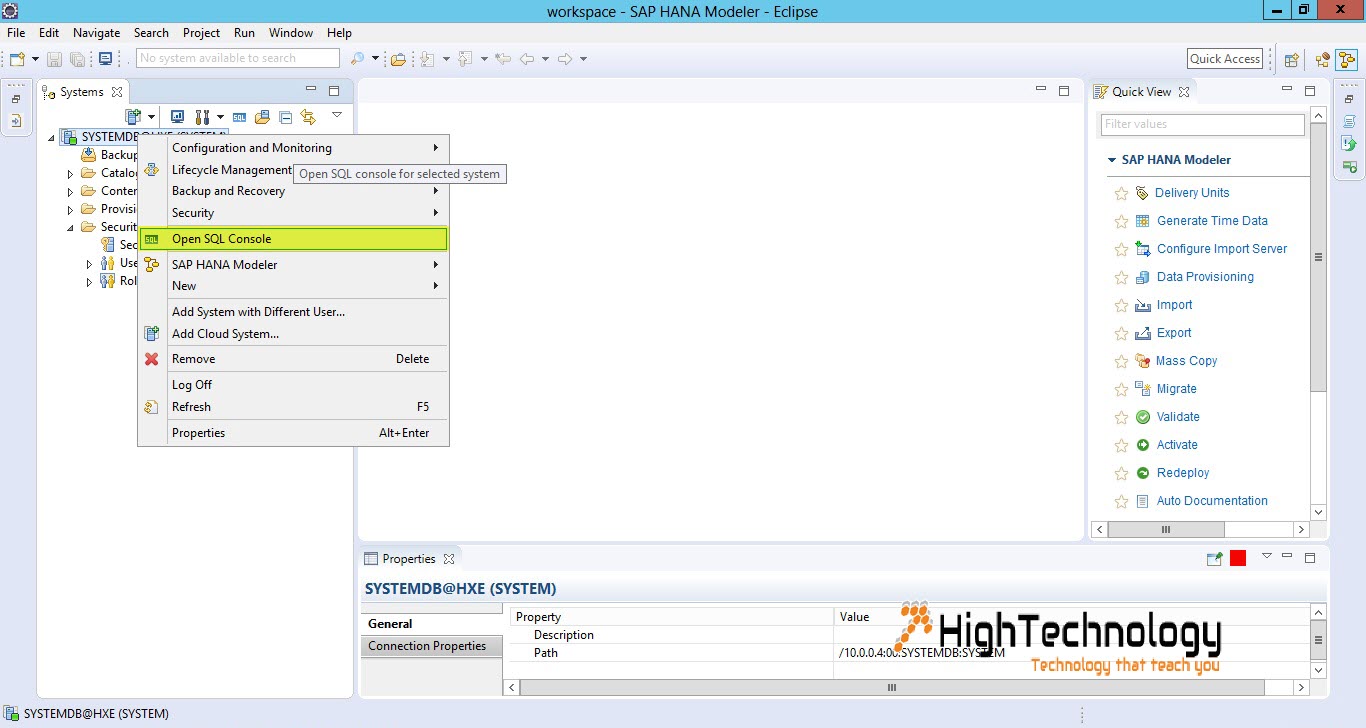
Task: Select the SAP HANA Administration Console perspective icon
Action: tap(1323, 60)
